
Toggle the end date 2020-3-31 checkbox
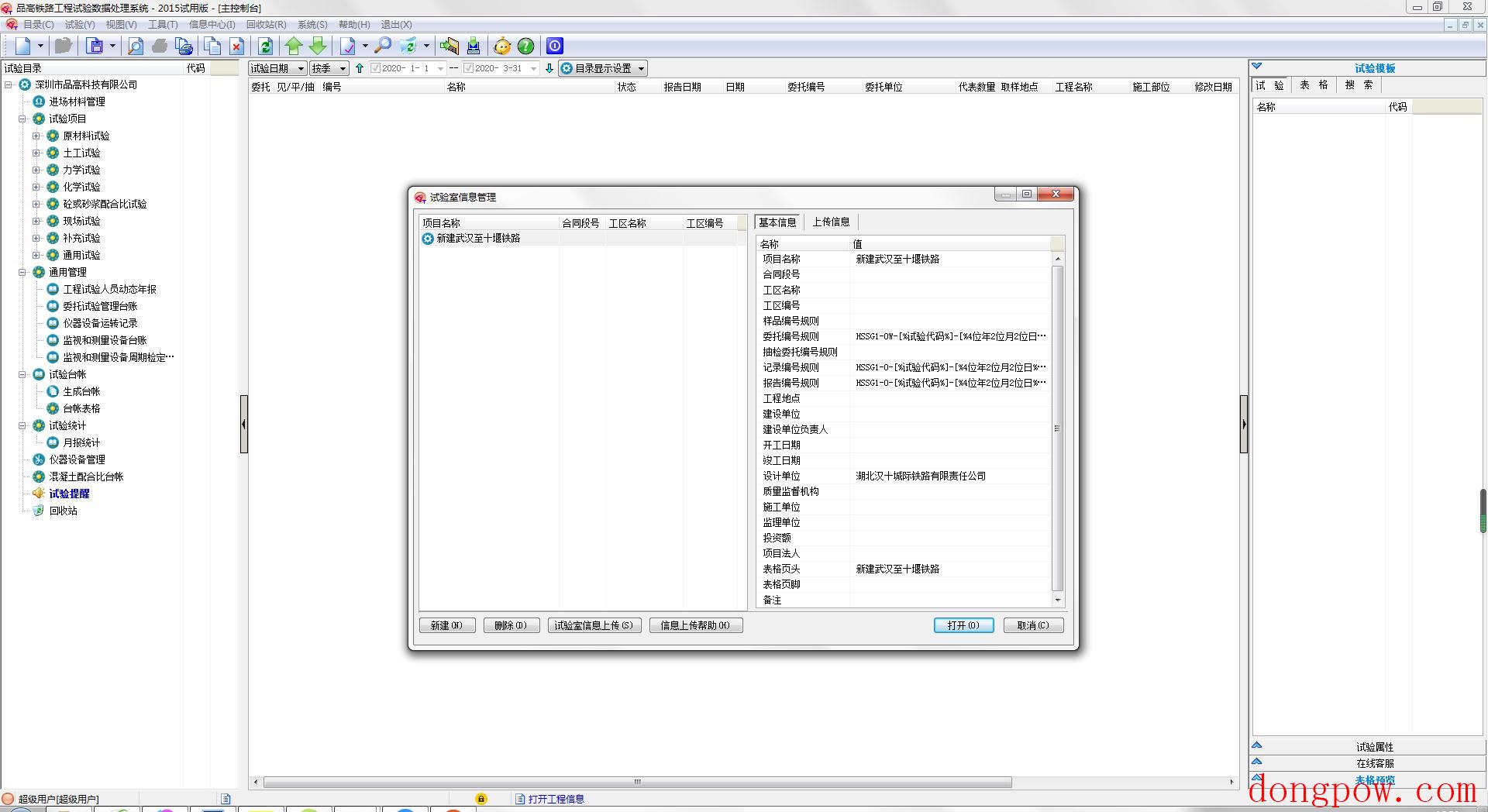pyautogui.click(x=468, y=68)
